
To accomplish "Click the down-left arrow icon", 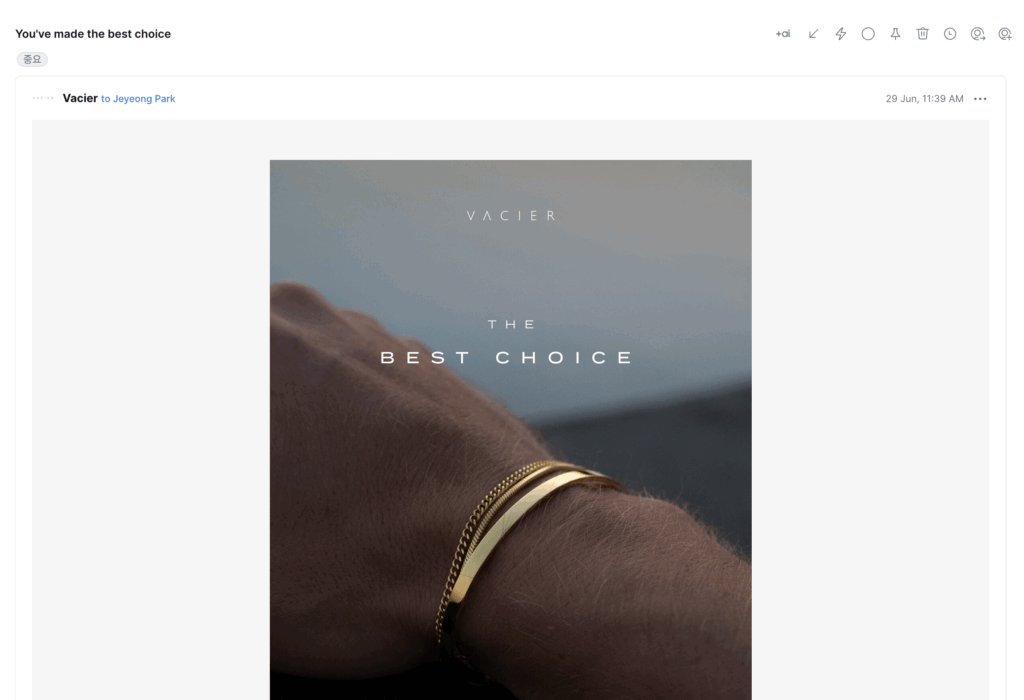I will [x=813, y=34].
